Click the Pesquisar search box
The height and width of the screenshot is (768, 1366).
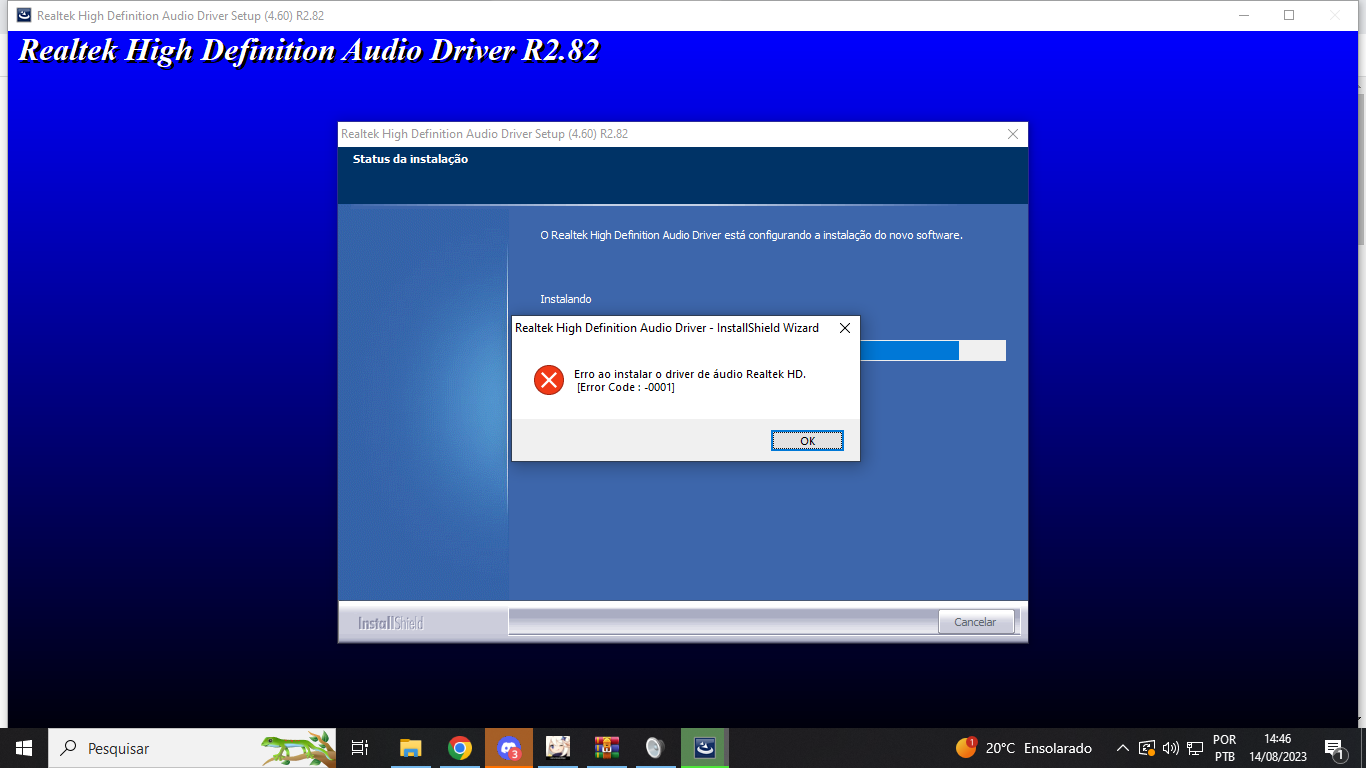192,748
